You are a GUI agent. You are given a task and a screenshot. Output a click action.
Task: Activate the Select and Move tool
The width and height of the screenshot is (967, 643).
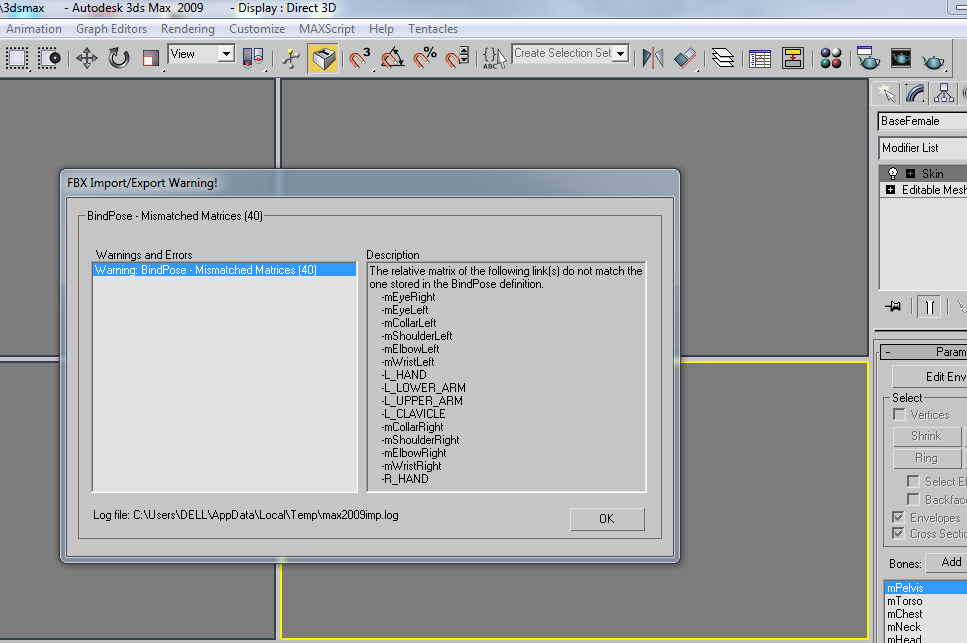pyautogui.click(x=87, y=59)
